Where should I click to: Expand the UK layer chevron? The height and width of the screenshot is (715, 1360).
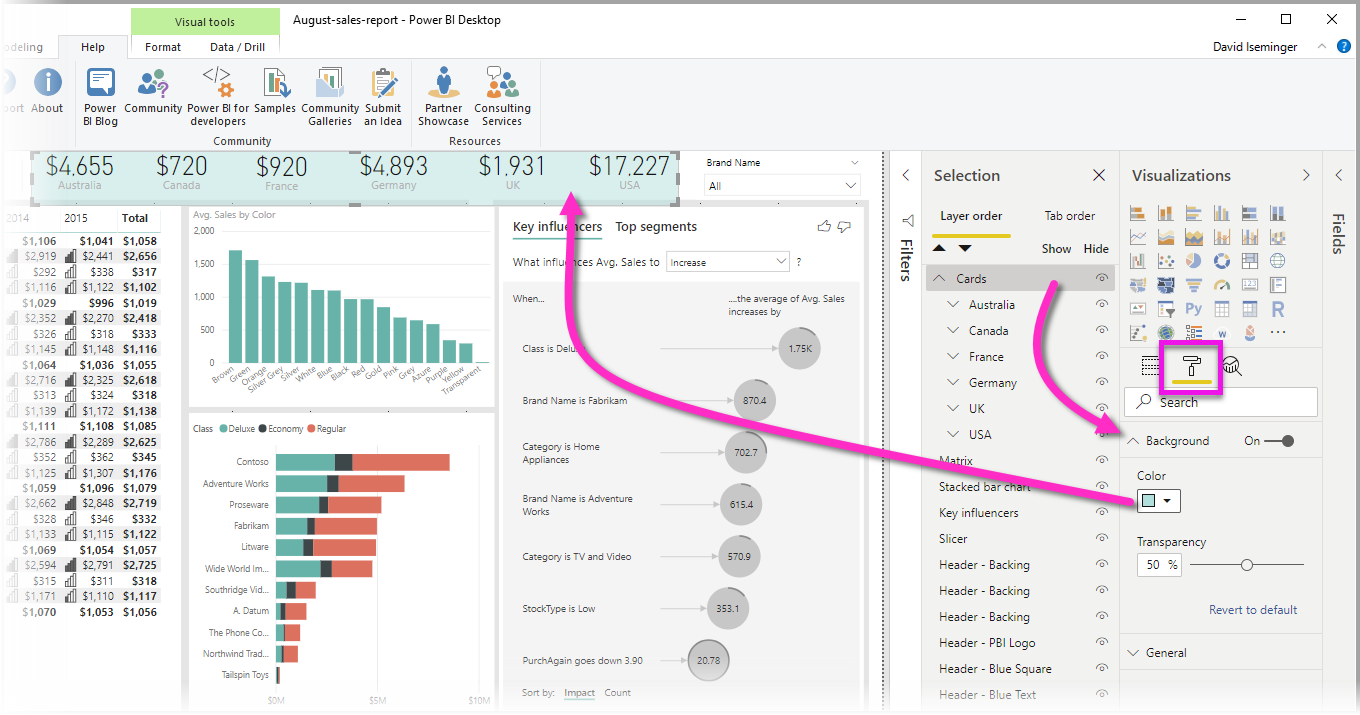click(x=953, y=409)
